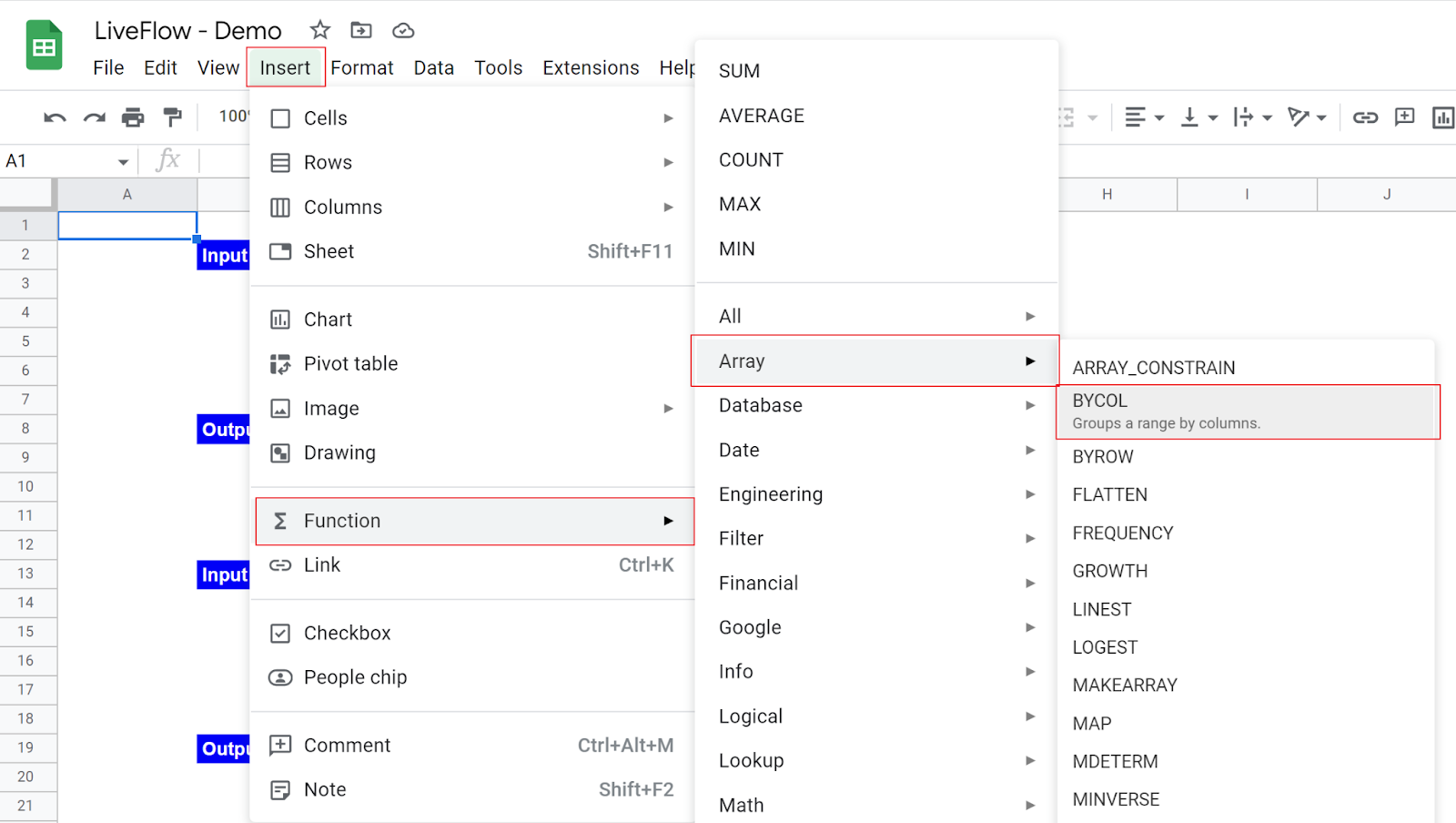
Task: Open horizontal align options
Action: point(1144,117)
